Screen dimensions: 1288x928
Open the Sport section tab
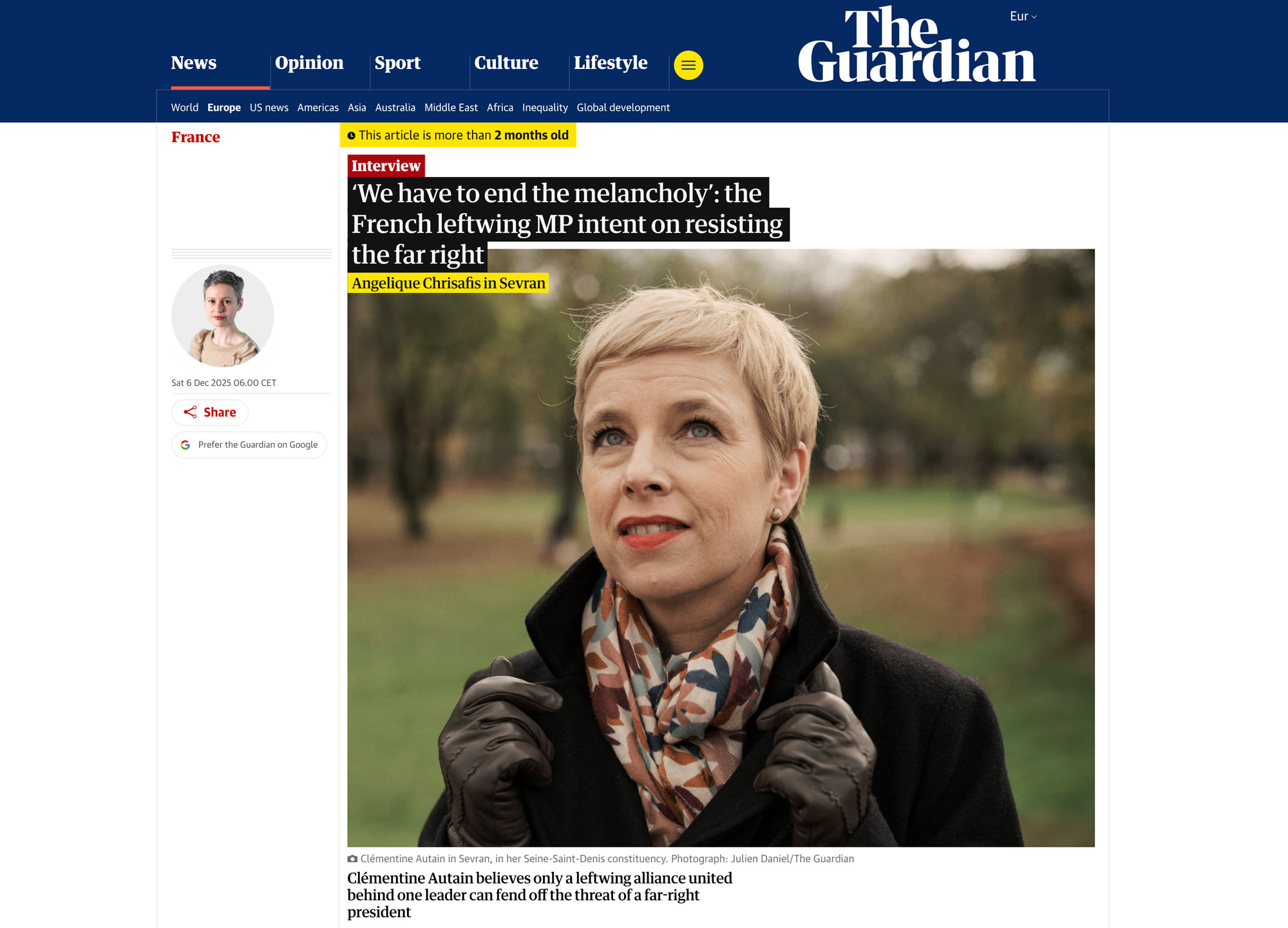click(x=397, y=62)
